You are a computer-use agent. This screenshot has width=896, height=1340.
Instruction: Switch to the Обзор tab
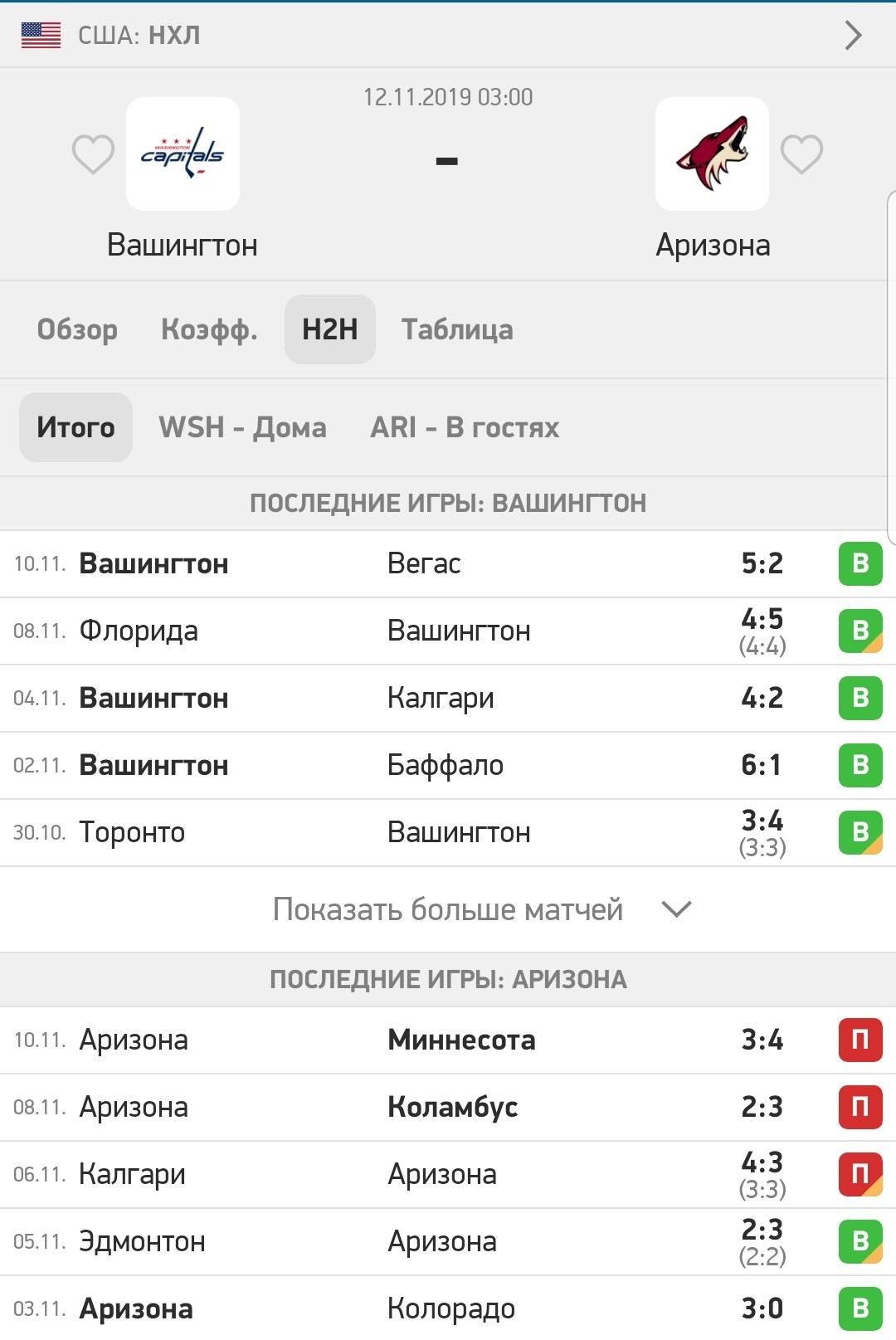[x=77, y=329]
